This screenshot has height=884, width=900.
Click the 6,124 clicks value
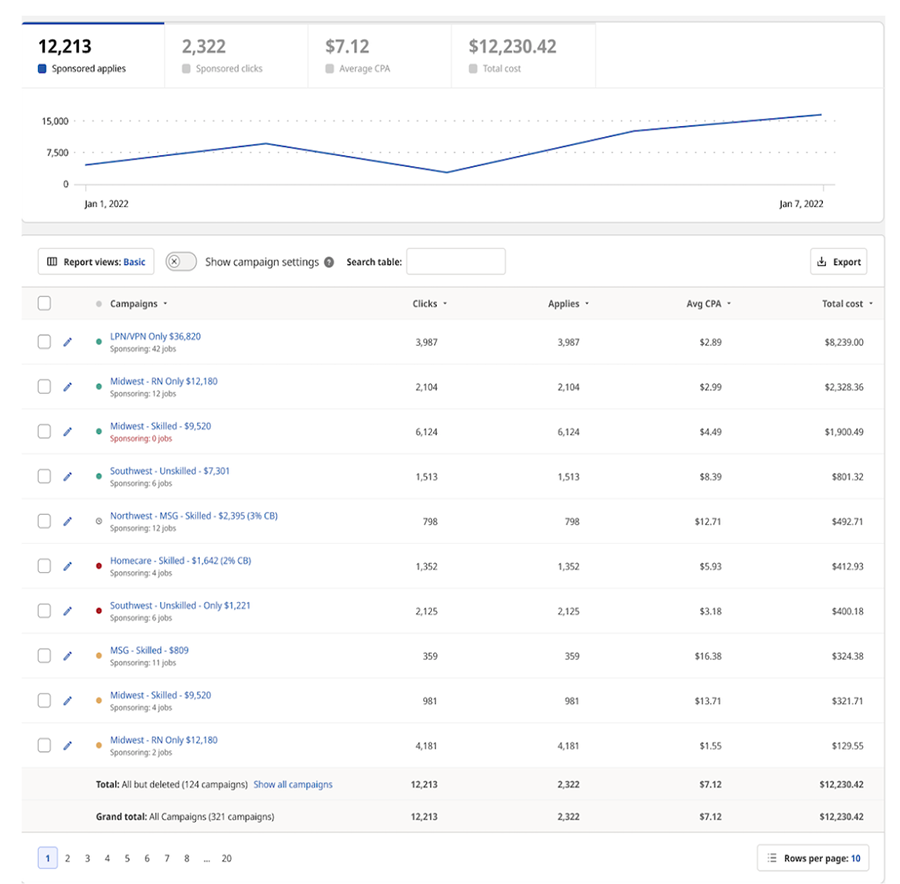pos(426,432)
